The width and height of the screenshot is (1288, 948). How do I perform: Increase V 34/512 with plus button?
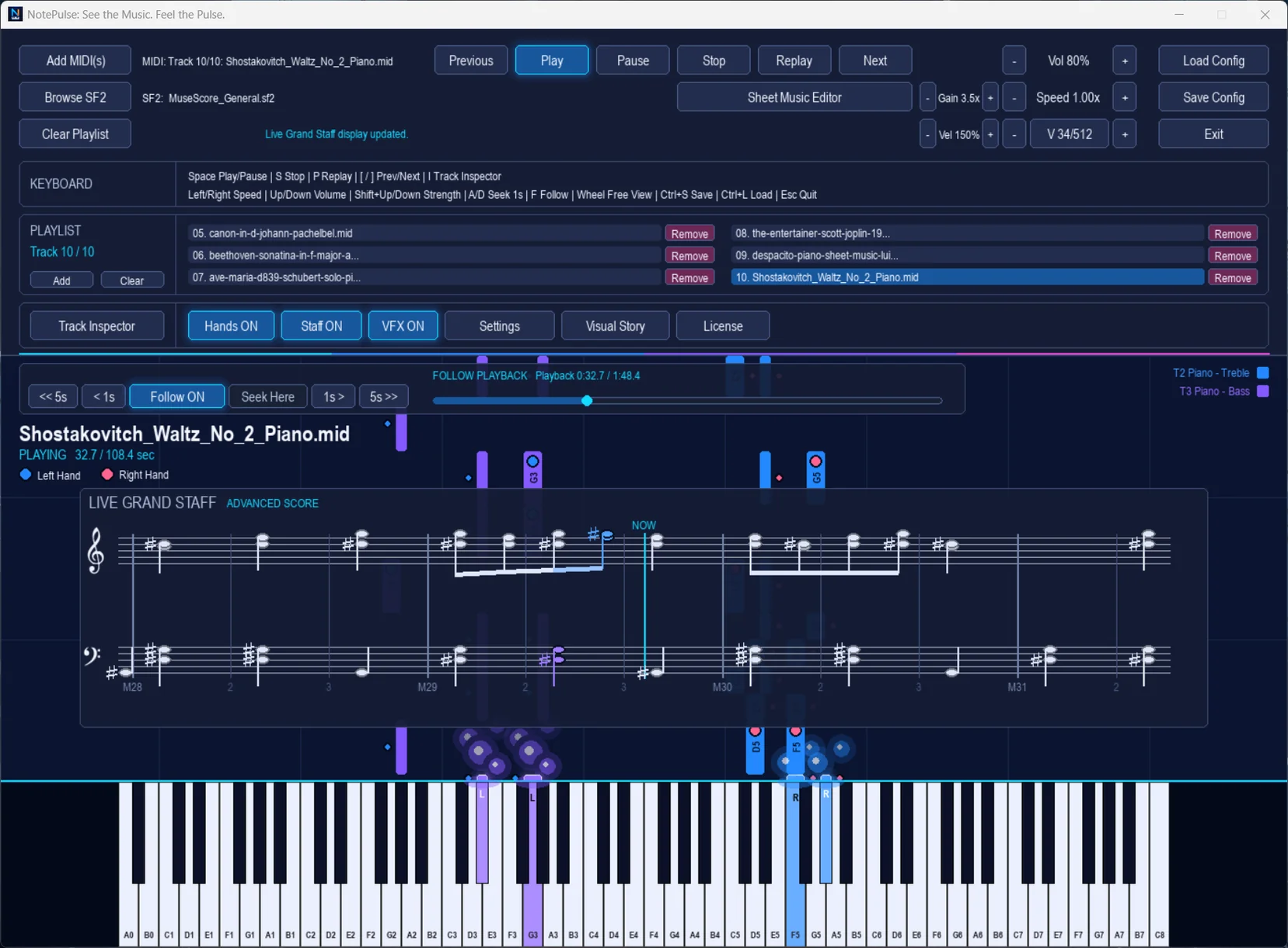click(1125, 134)
